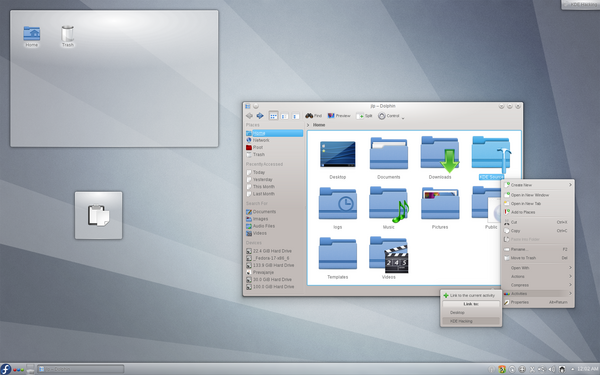This screenshot has width=600, height=375.
Task: Click the Home breadcrumb in location bar
Action: [x=319, y=125]
